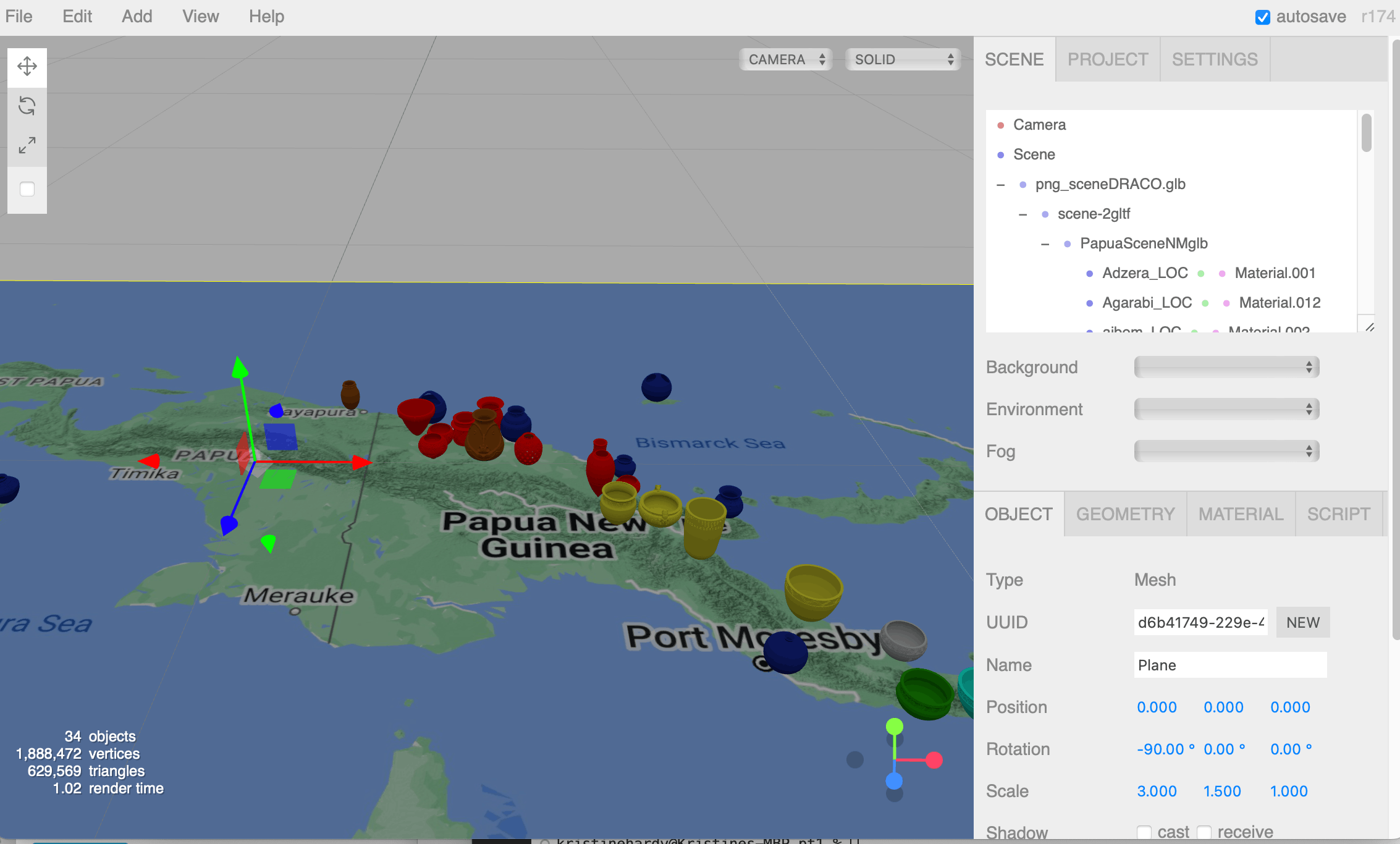Select the translate (move) tool
Screen dimensions: 1400x844
pyautogui.click(x=27, y=67)
